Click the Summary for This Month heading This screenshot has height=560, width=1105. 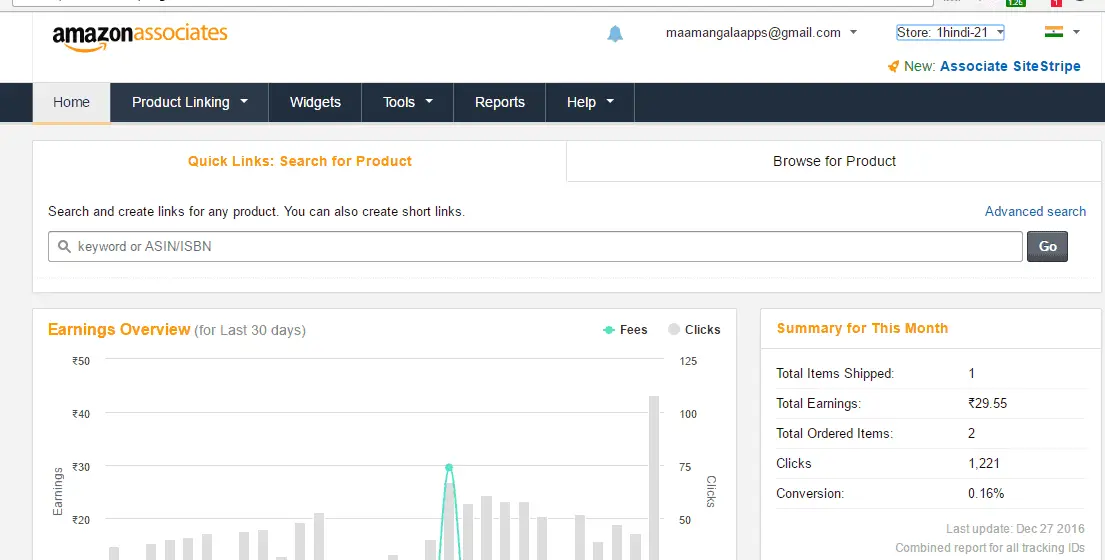[x=862, y=328]
